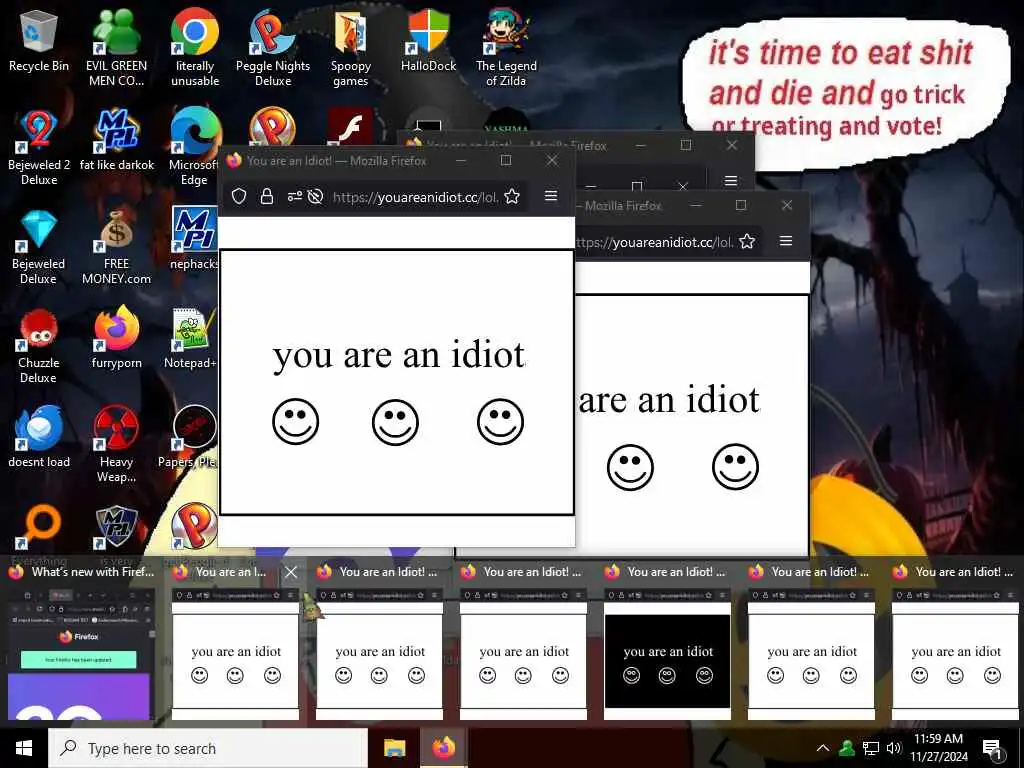Close the second taskbar preview with its X

291,572
